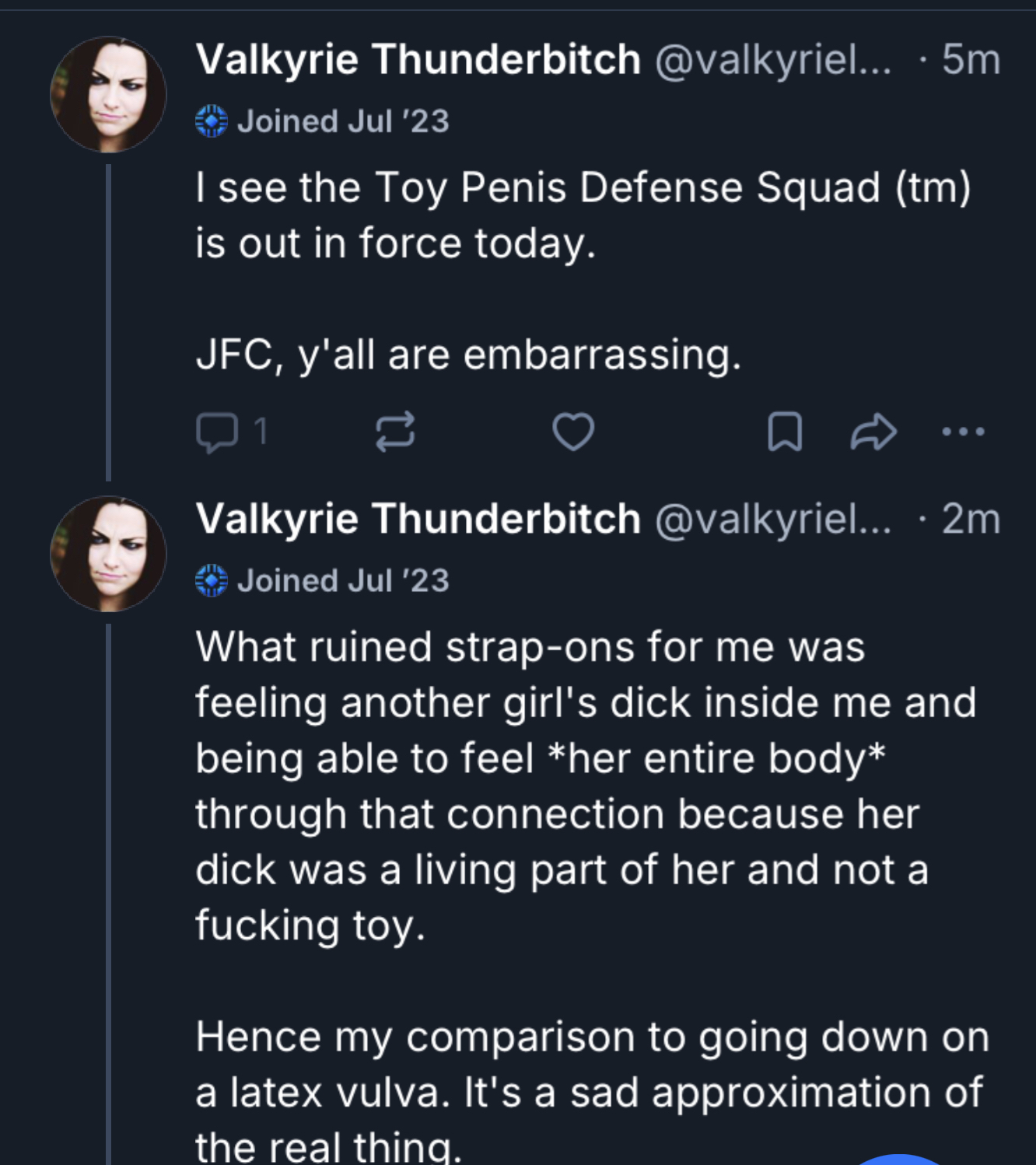Click the display name on the second post
This screenshot has height=1165, width=1036.
click(x=418, y=519)
